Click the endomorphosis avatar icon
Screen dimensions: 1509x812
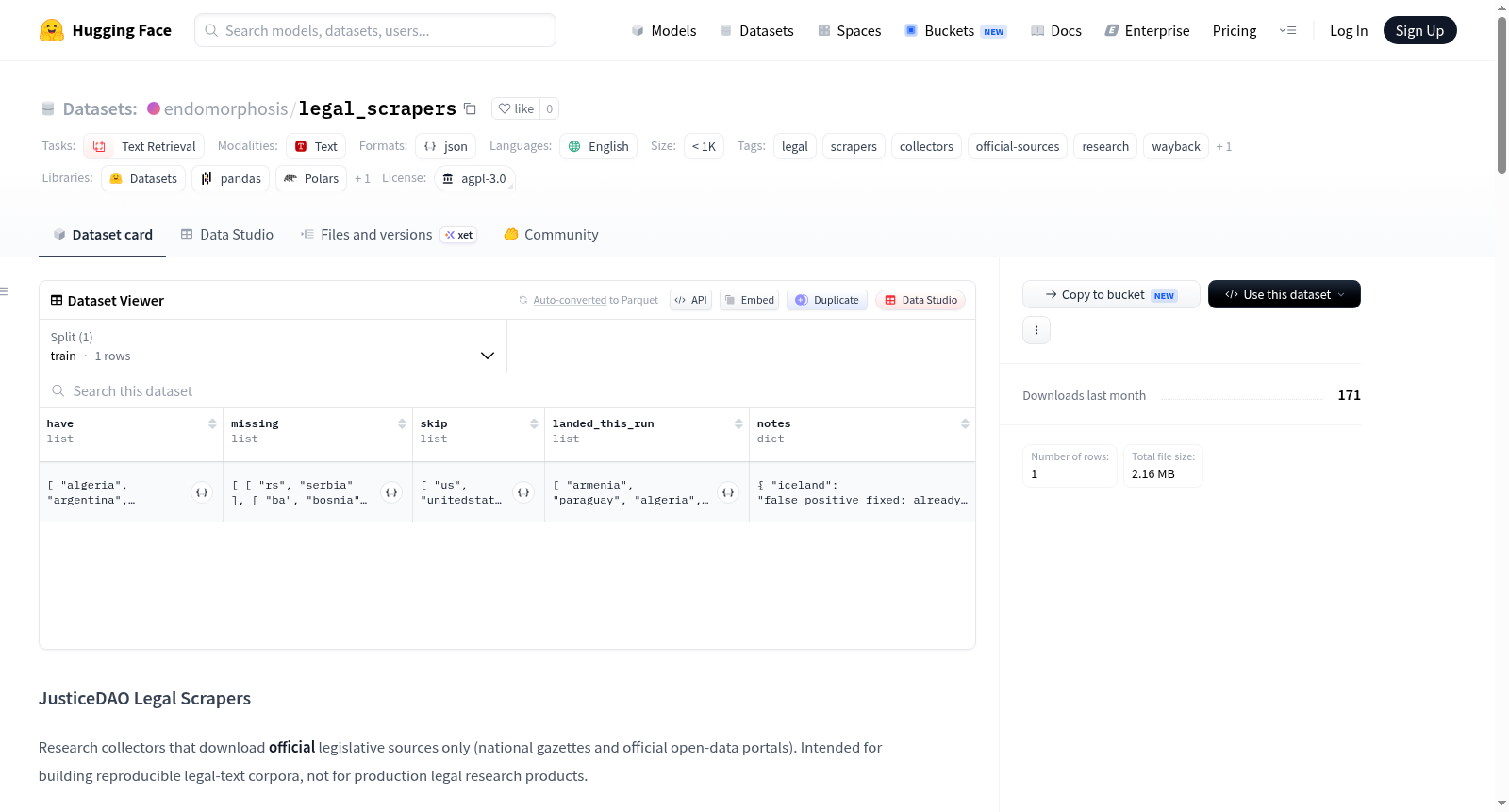coord(154,108)
